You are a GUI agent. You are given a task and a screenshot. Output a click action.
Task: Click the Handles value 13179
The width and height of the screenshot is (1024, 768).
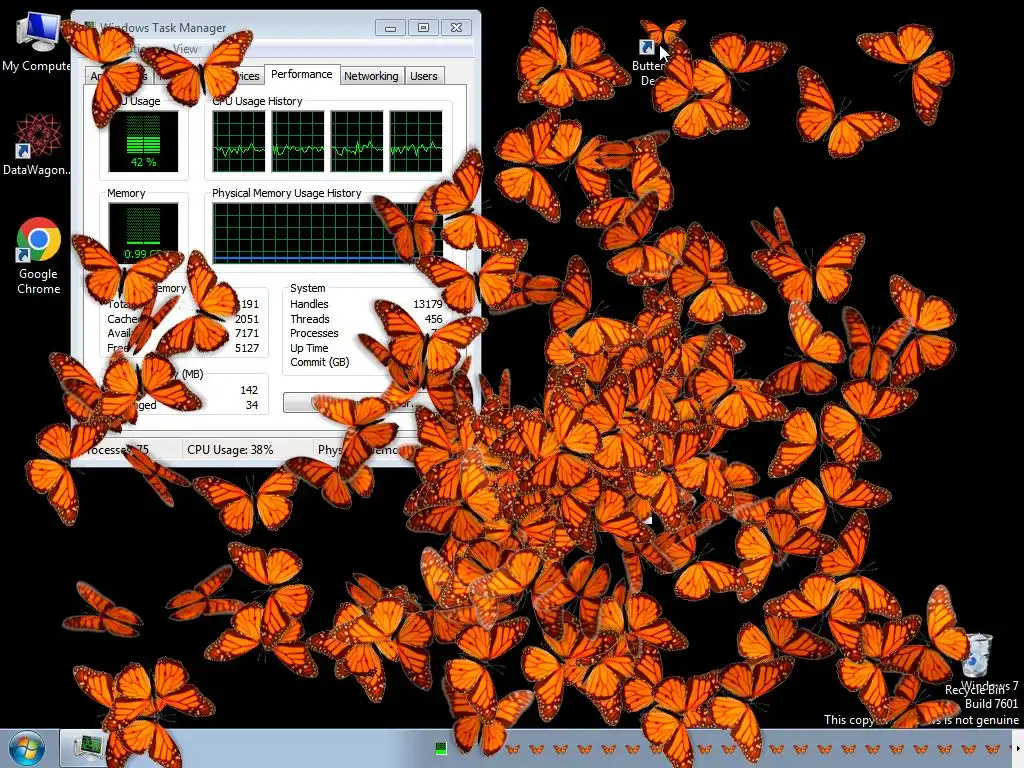(428, 304)
